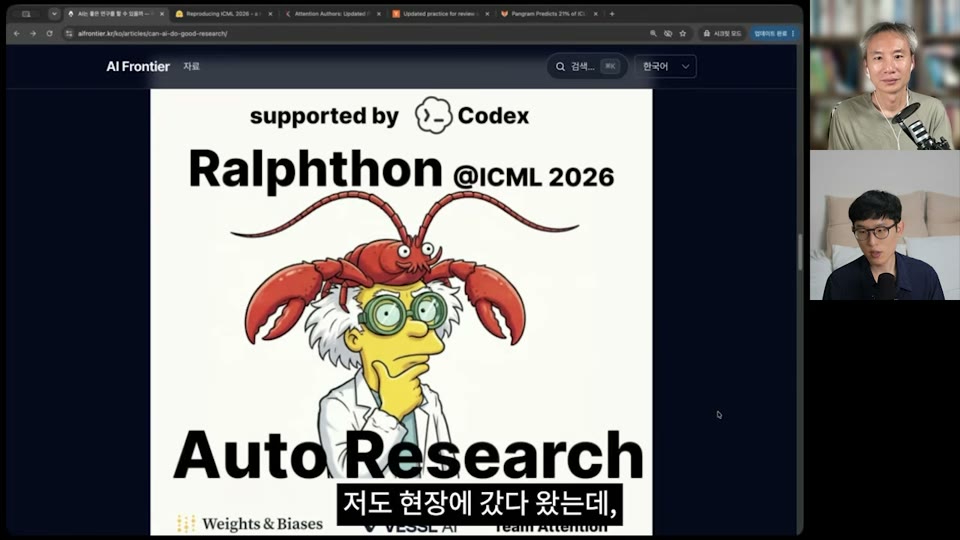Viewport: 960px width, 540px height.
Task: Switch to the 'Attention Authors: Updated' tab
Action: tap(331, 13)
